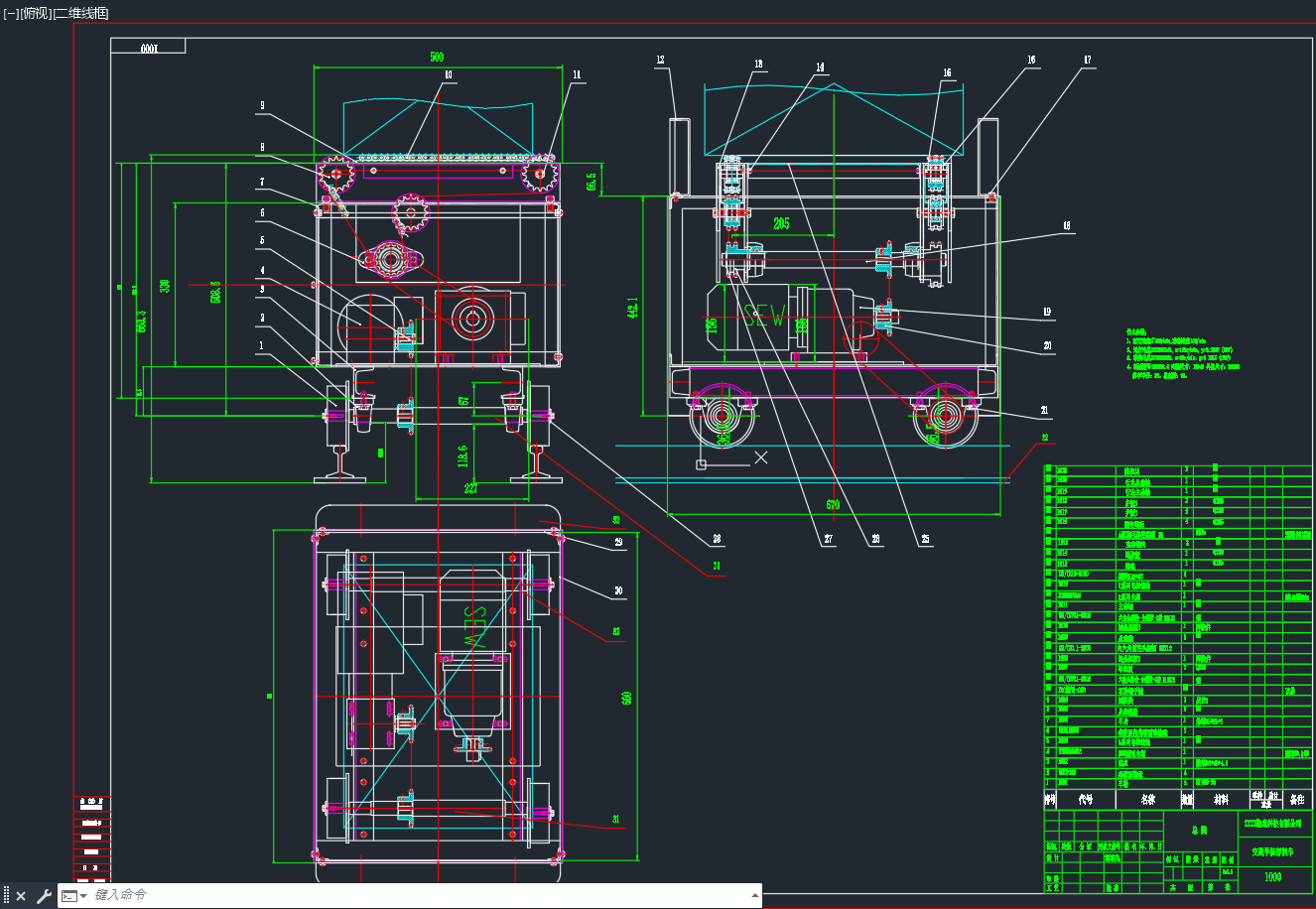The height and width of the screenshot is (909, 1316).
Task: Select part callout number 27
Action: pos(828,540)
